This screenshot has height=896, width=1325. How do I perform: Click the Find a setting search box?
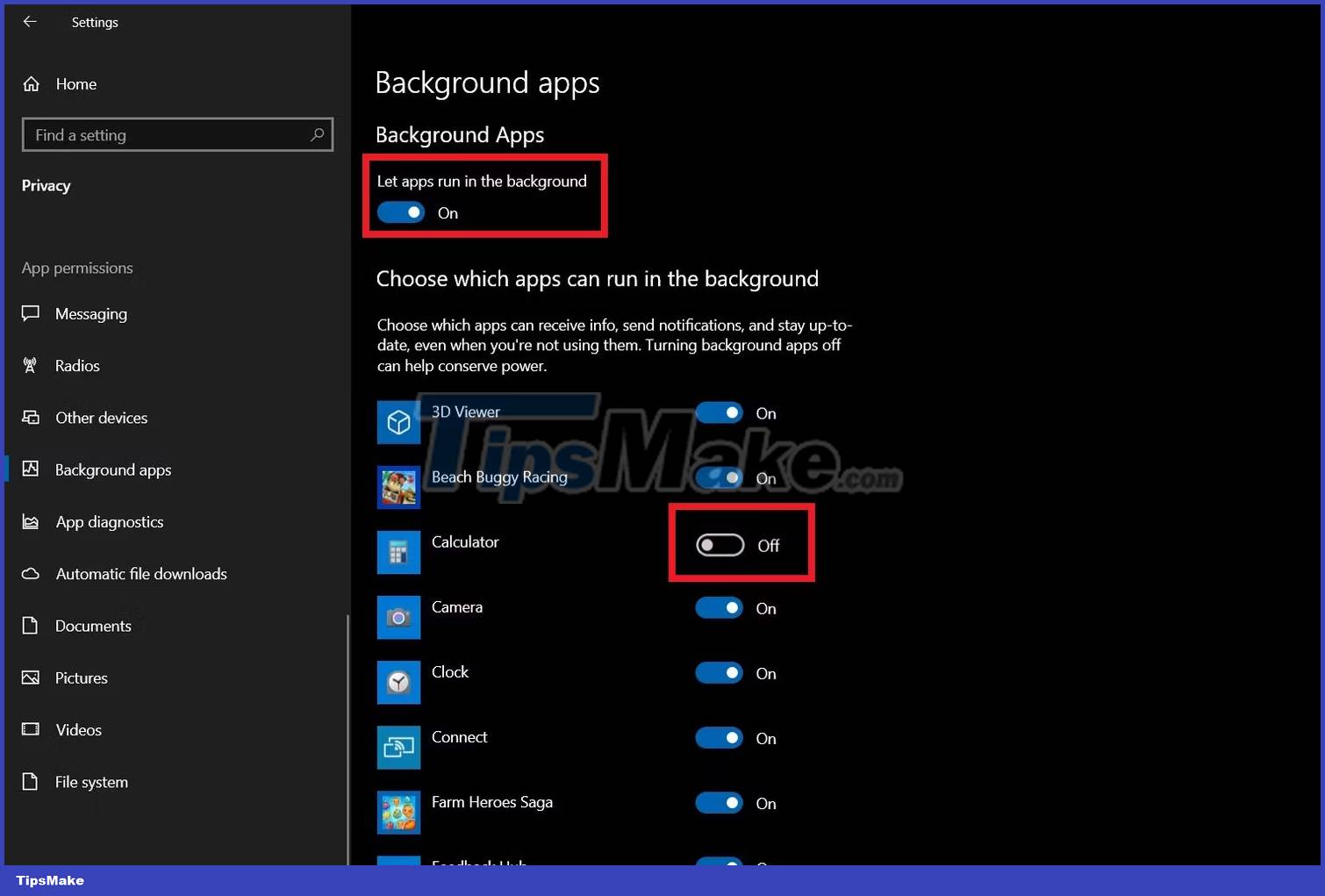click(x=177, y=134)
